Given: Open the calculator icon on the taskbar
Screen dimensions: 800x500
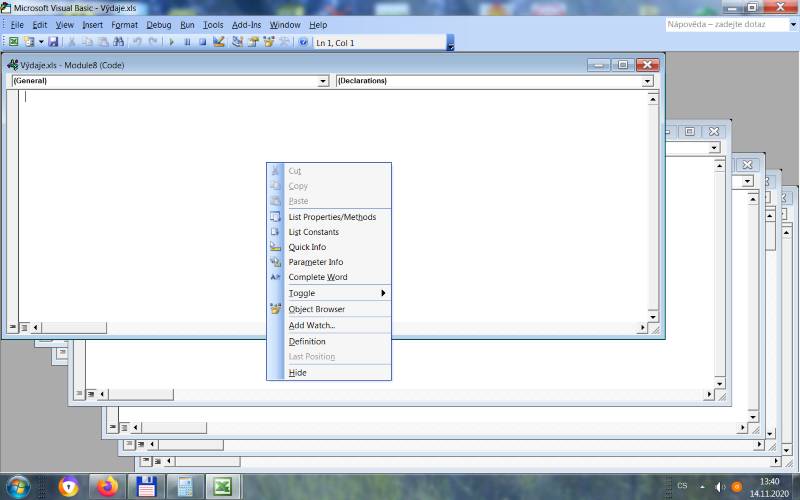Looking at the screenshot, I should click(x=184, y=487).
